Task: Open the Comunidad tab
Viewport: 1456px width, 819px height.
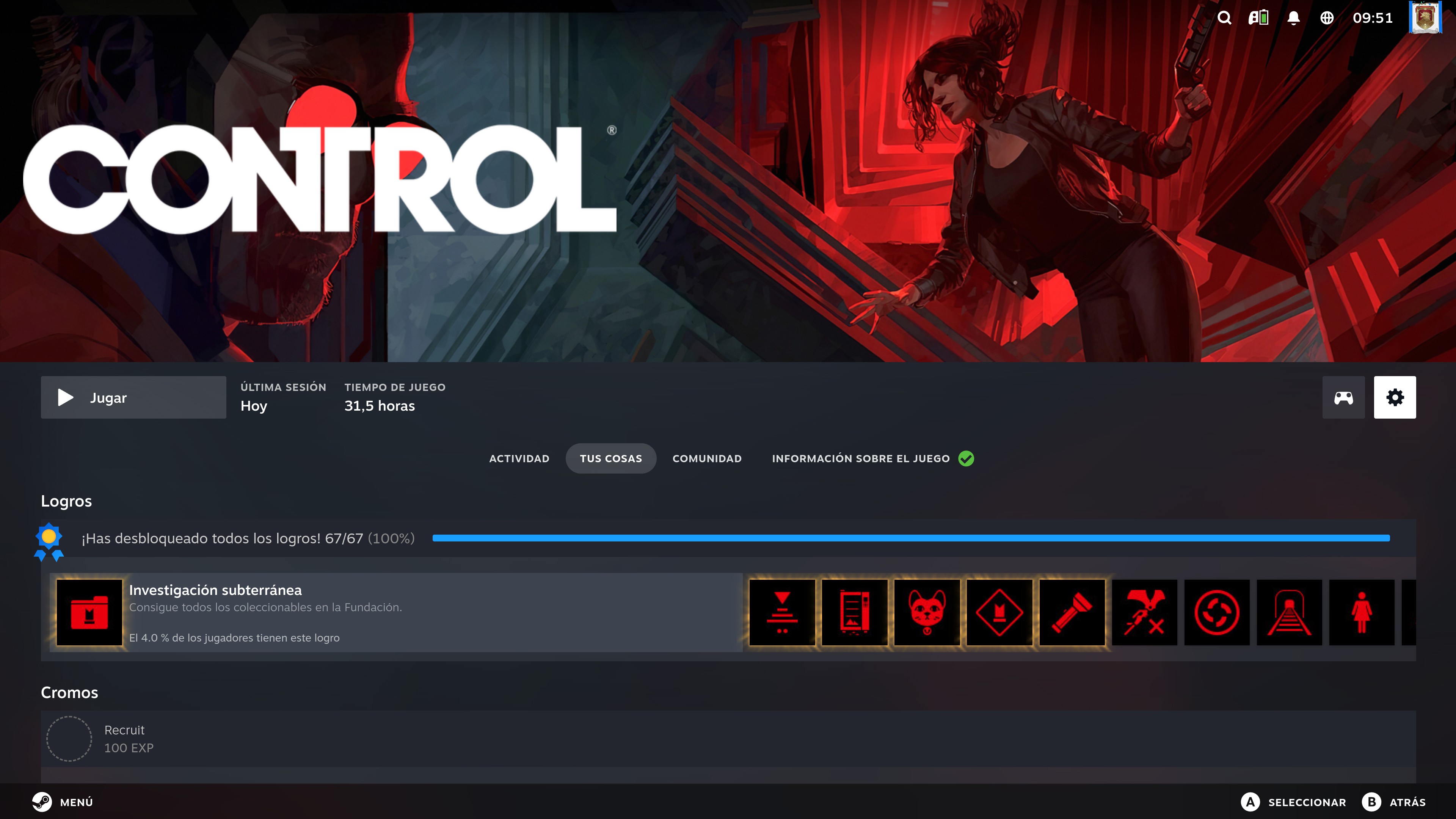Action: coord(707,458)
